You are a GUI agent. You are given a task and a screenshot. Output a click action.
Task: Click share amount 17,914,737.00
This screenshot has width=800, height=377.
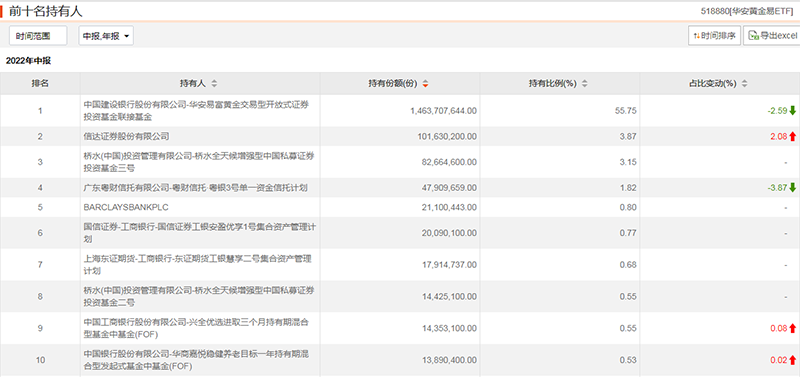449,265
